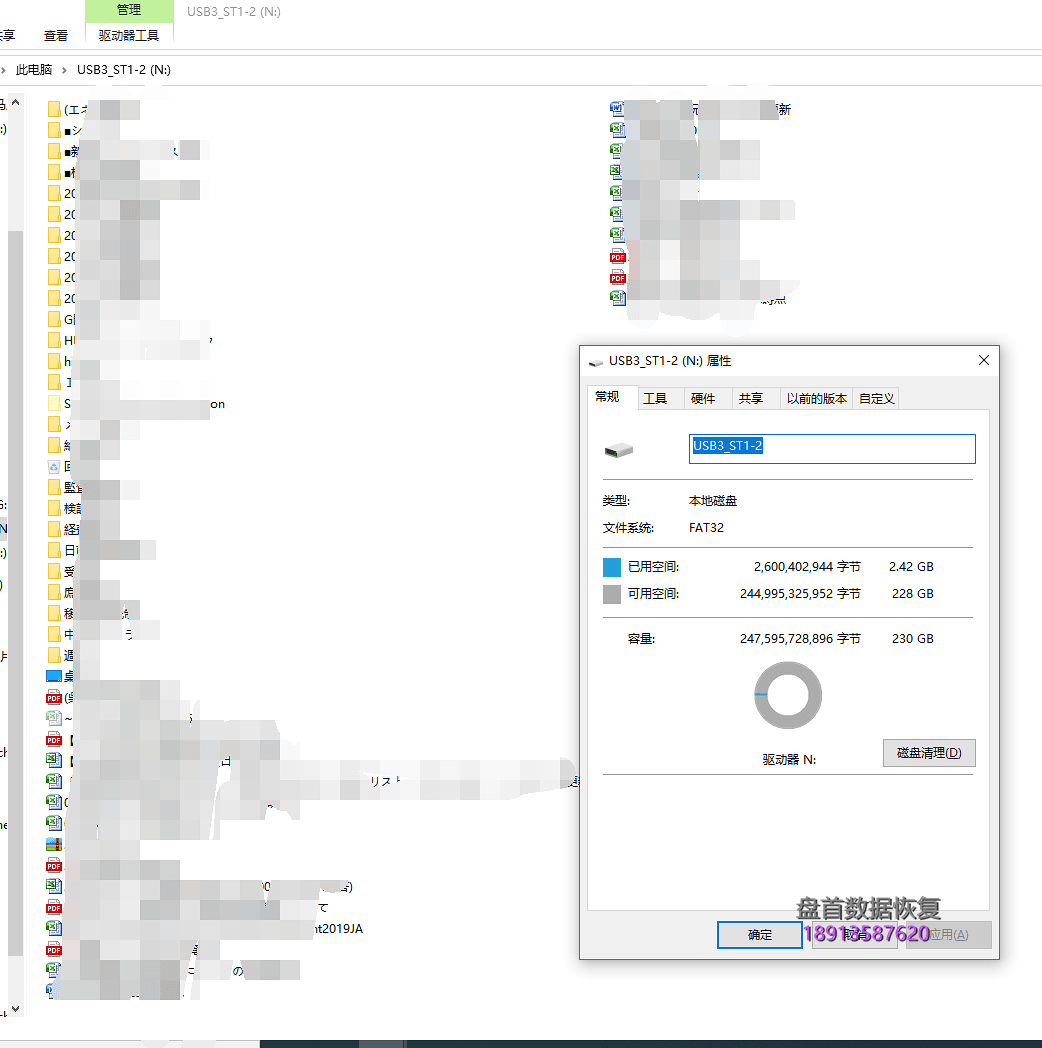Close the USB3_ST1-2 properties dialog
This screenshot has height=1048, width=1042.
tap(984, 360)
